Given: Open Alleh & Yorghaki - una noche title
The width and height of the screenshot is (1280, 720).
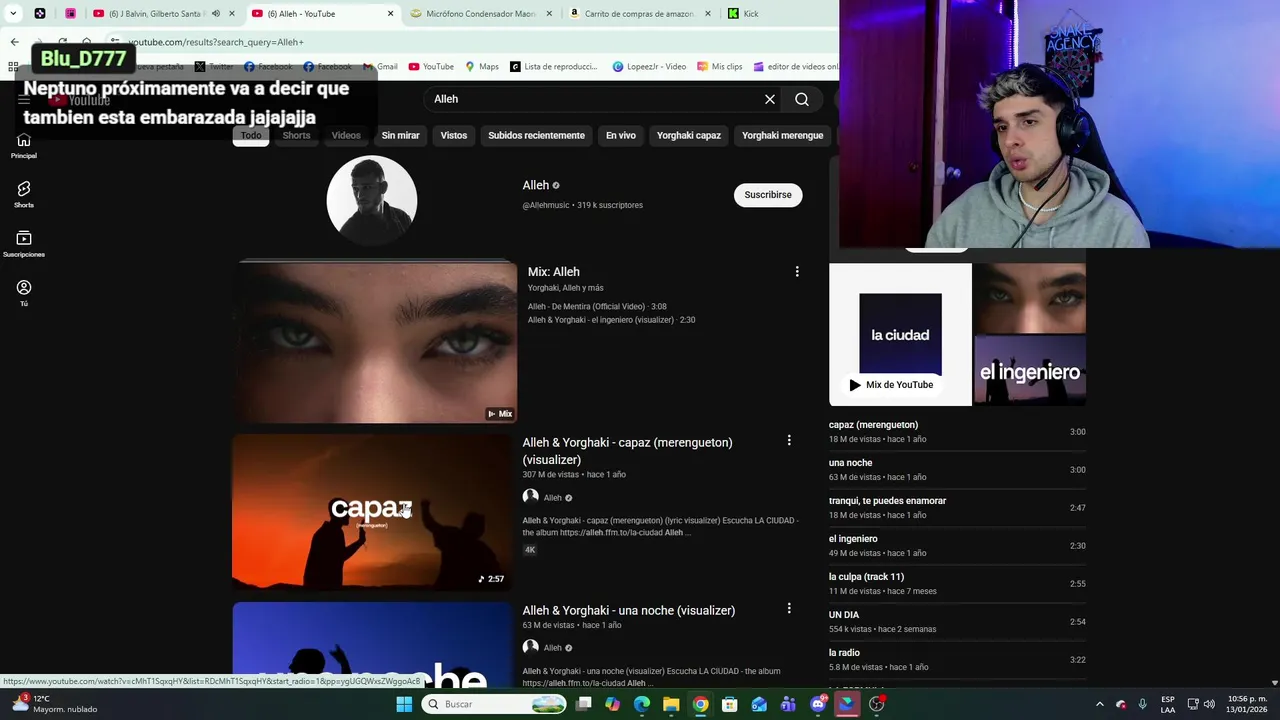Looking at the screenshot, I should (628, 610).
